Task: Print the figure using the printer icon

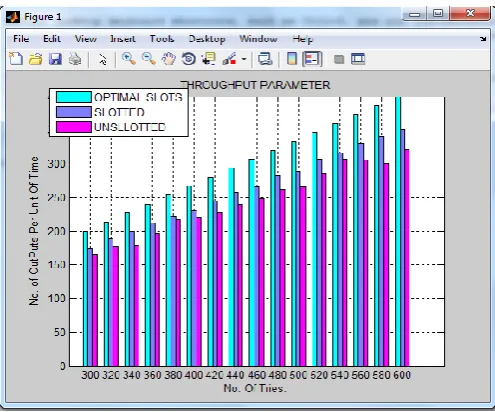Action: [75, 59]
